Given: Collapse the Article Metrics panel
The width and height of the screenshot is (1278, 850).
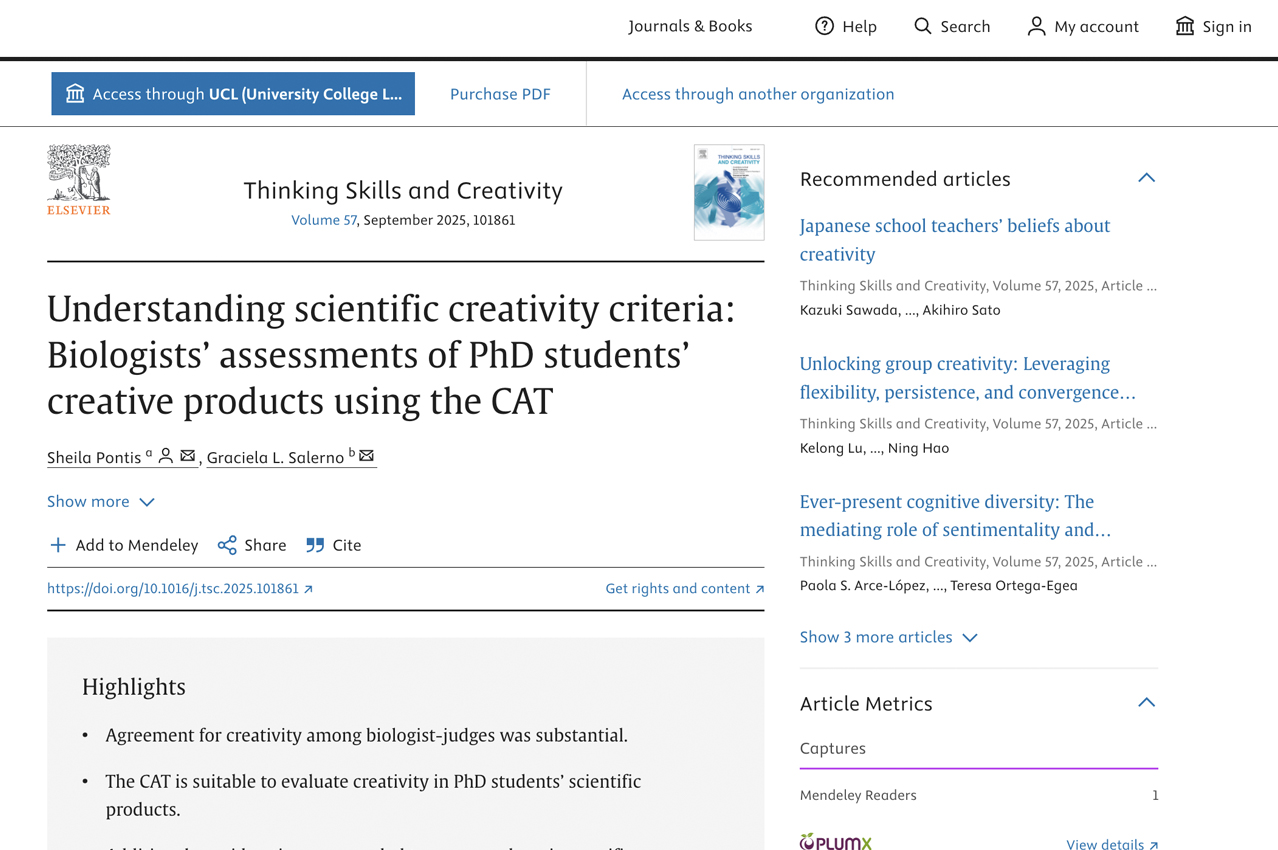Looking at the screenshot, I should click(x=1146, y=703).
